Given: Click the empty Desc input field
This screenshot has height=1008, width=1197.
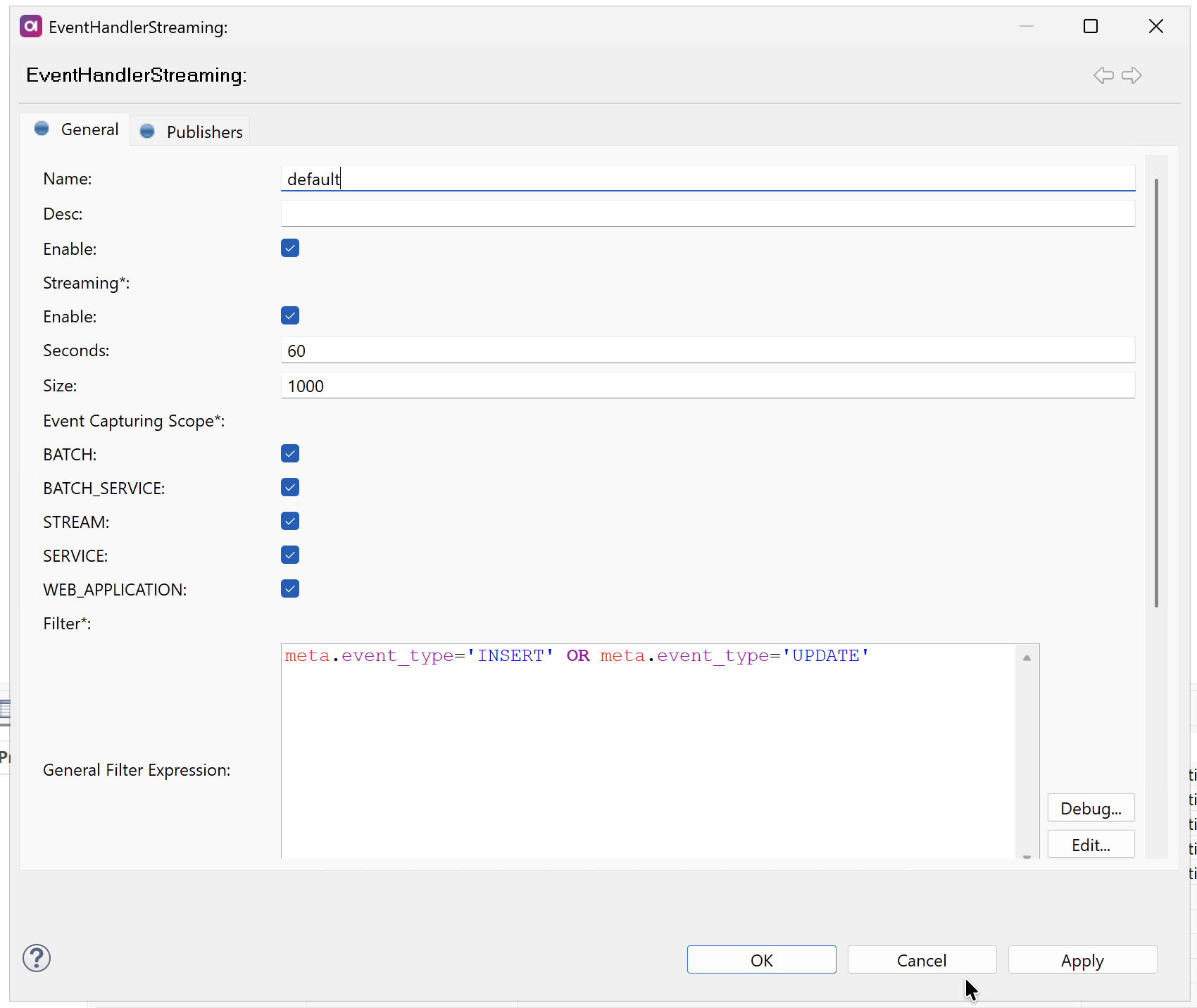Looking at the screenshot, I should point(708,213).
